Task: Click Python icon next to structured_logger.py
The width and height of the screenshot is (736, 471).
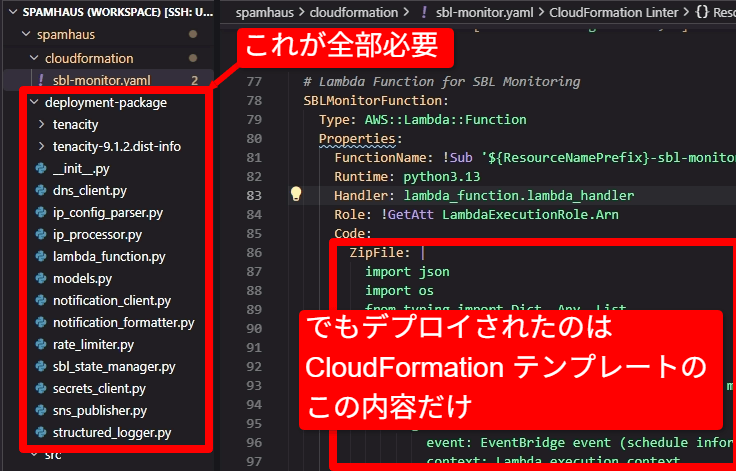Action: [x=40, y=433]
